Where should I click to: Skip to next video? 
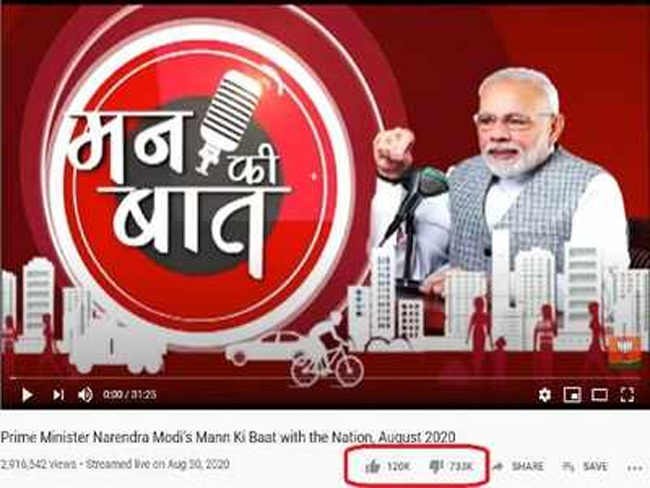coord(58,395)
